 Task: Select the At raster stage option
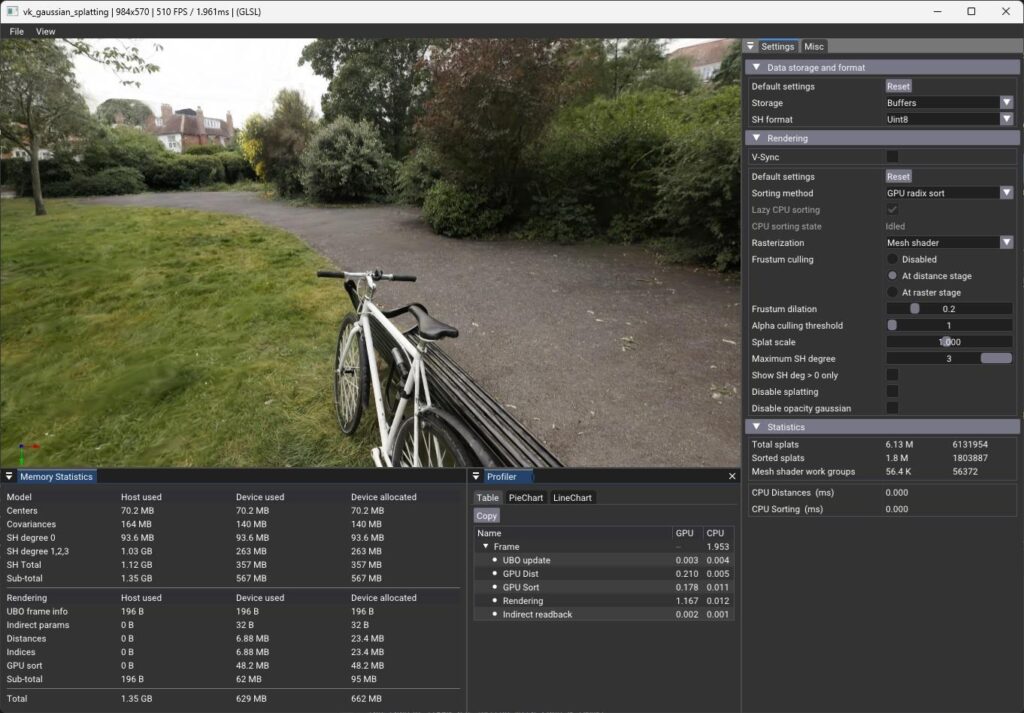(x=891, y=292)
